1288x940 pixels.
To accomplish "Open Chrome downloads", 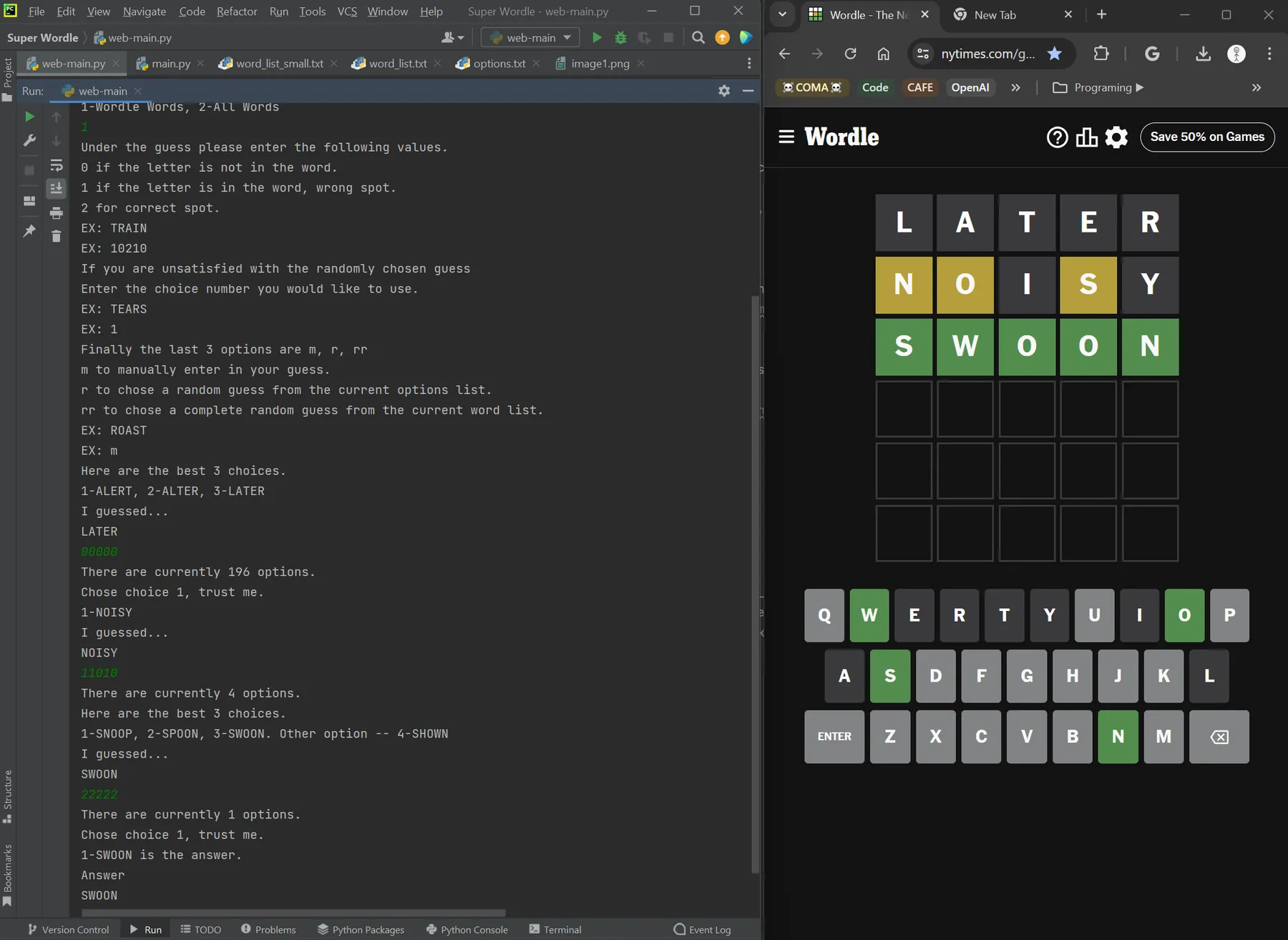I will (1204, 54).
